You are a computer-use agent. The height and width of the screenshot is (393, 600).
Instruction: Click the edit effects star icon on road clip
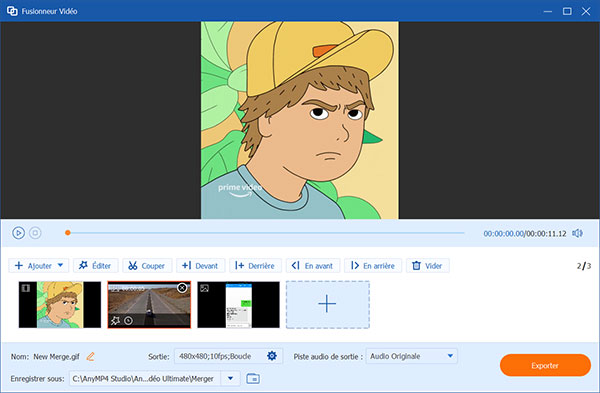tap(115, 321)
